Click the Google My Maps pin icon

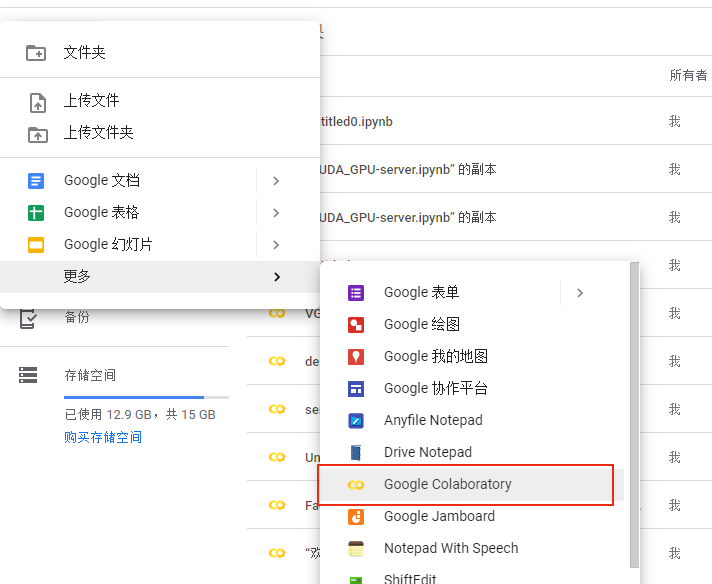point(356,357)
